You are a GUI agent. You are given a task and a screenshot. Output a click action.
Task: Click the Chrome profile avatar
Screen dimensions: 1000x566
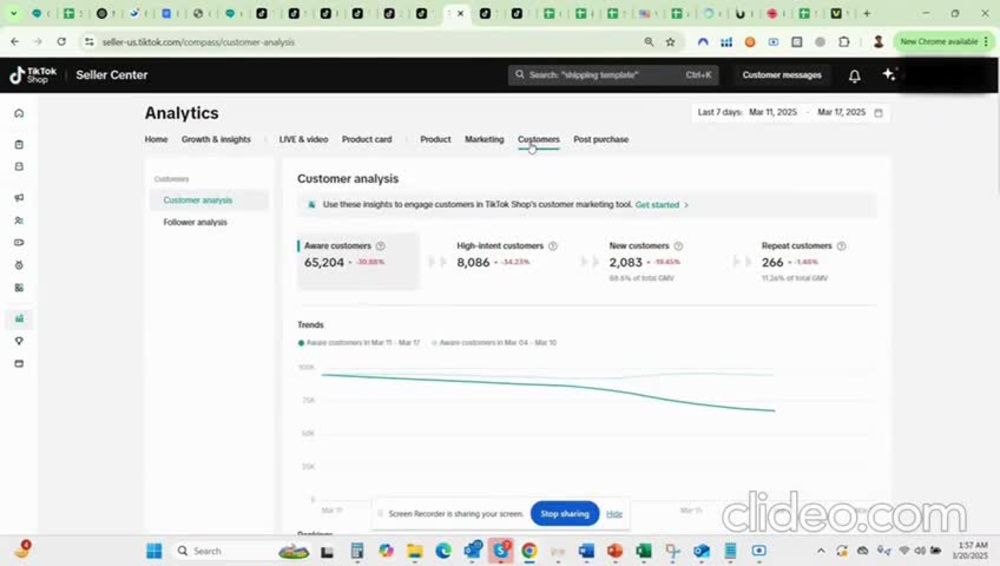point(878,42)
